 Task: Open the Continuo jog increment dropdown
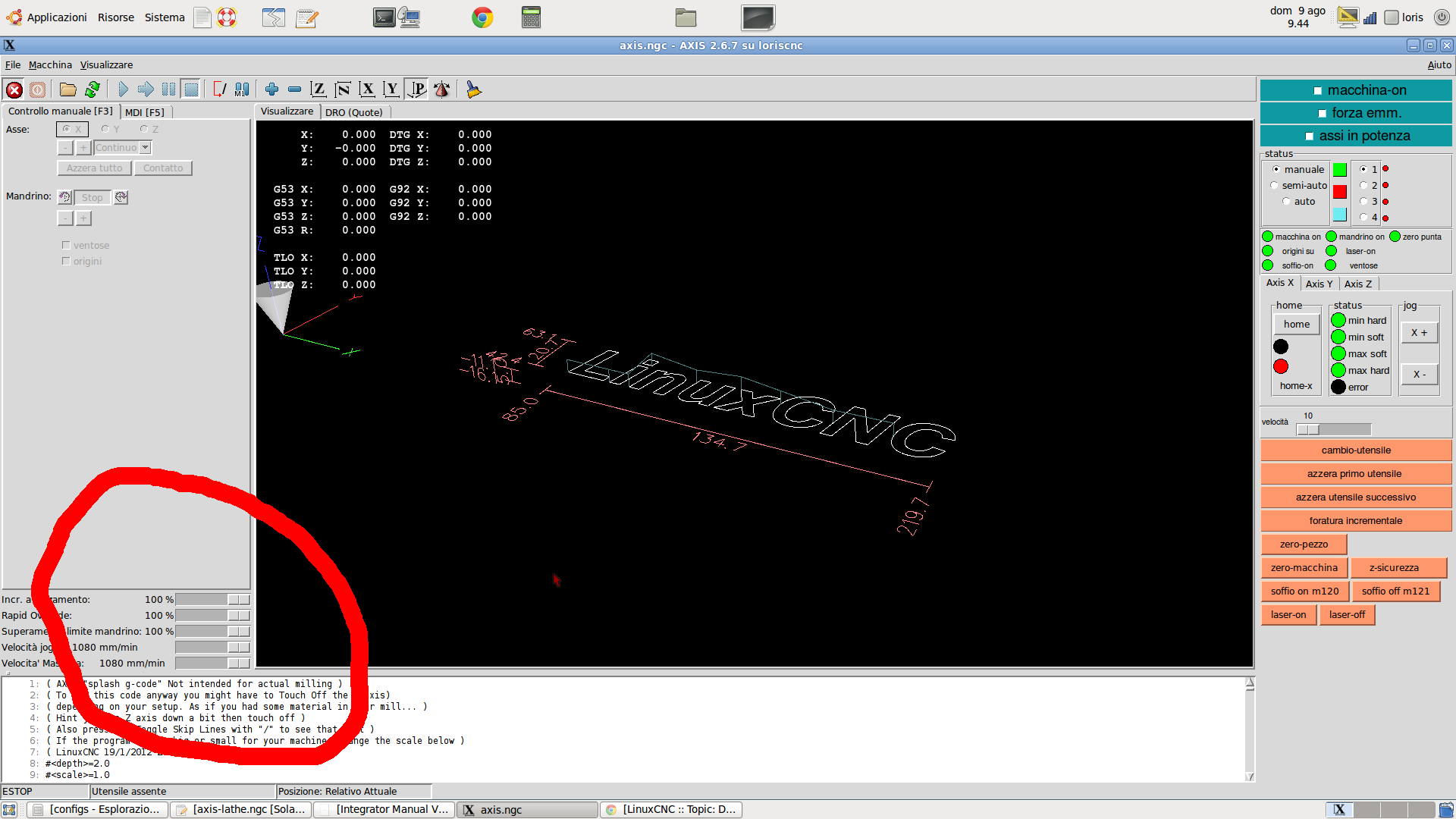click(145, 148)
